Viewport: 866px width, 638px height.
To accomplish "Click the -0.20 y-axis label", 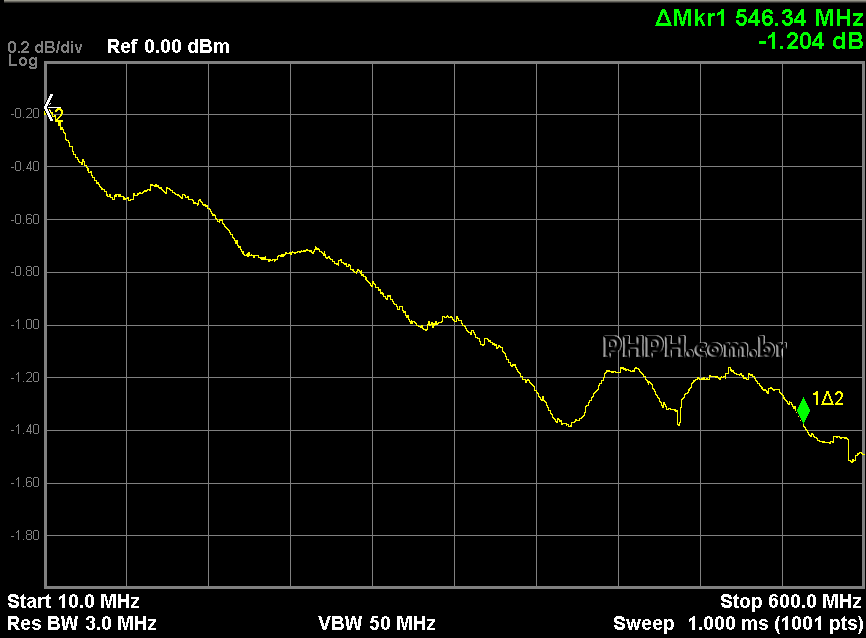I will coord(24,113).
